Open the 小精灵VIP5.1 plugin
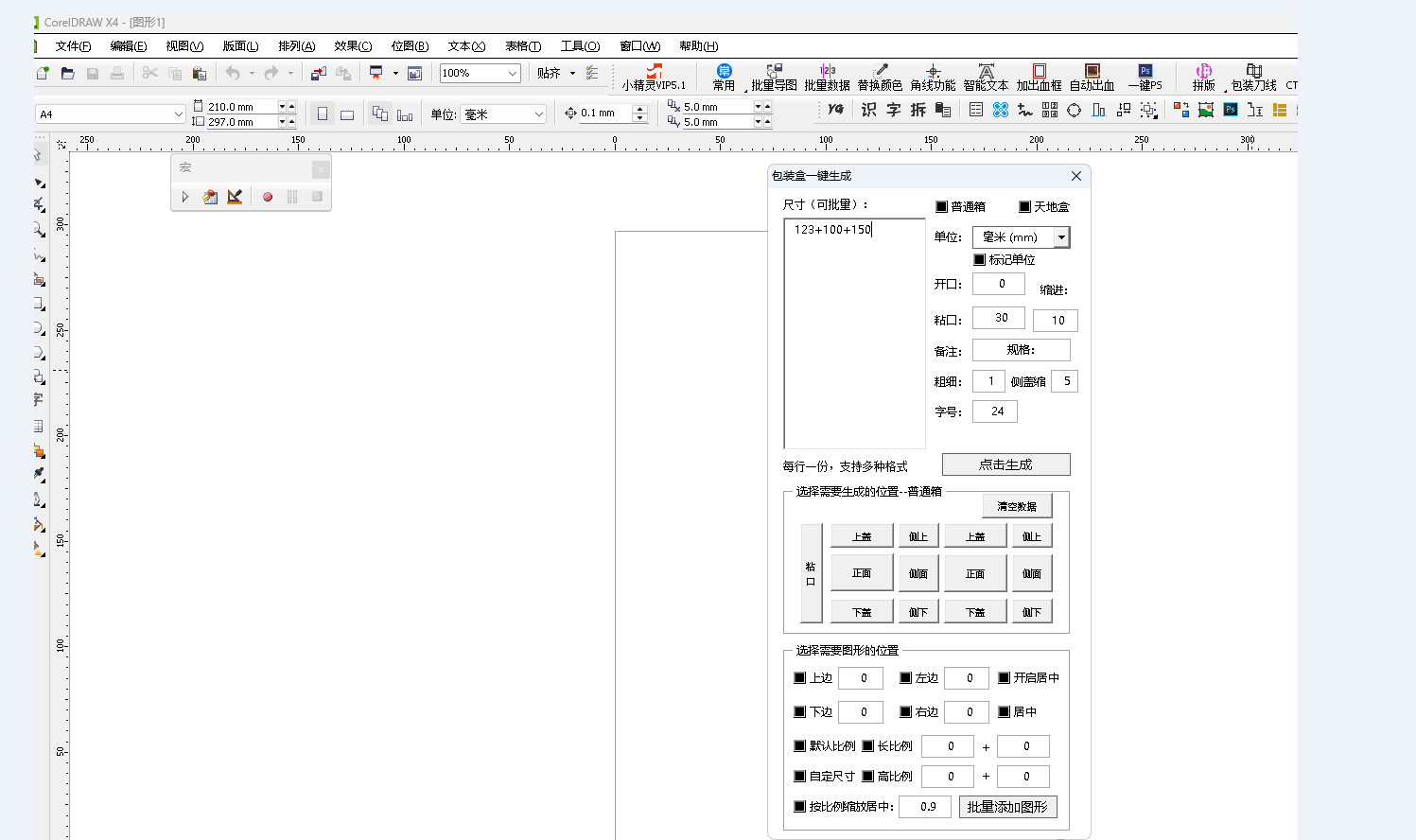 pyautogui.click(x=654, y=78)
